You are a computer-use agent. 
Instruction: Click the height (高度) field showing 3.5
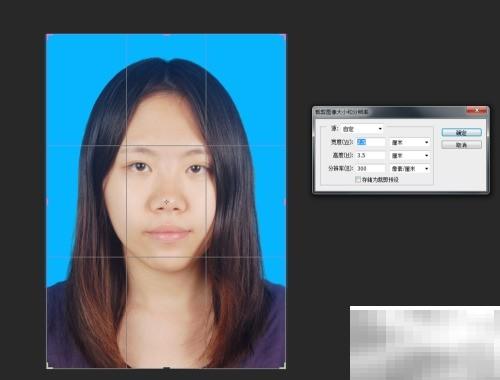pyautogui.click(x=371, y=155)
